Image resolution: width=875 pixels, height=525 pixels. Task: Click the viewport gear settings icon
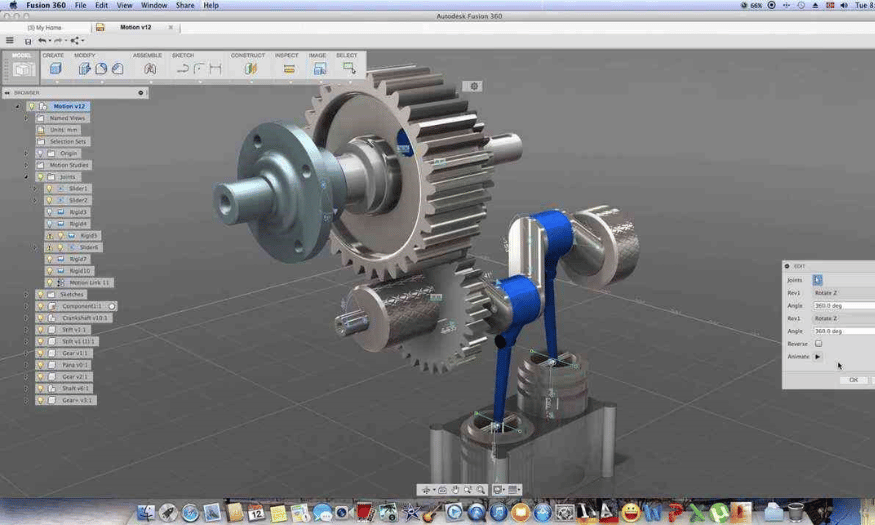(x=474, y=86)
